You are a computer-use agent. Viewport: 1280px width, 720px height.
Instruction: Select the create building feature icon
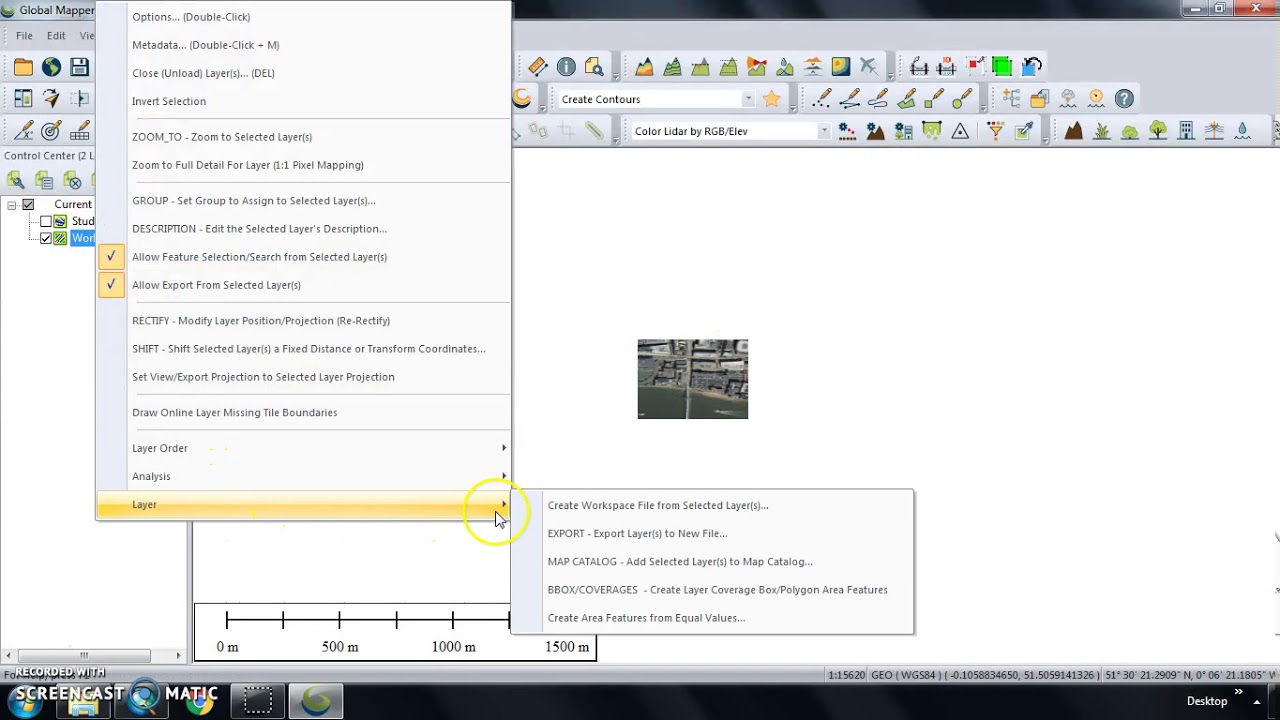pyautogui.click(x=1186, y=131)
